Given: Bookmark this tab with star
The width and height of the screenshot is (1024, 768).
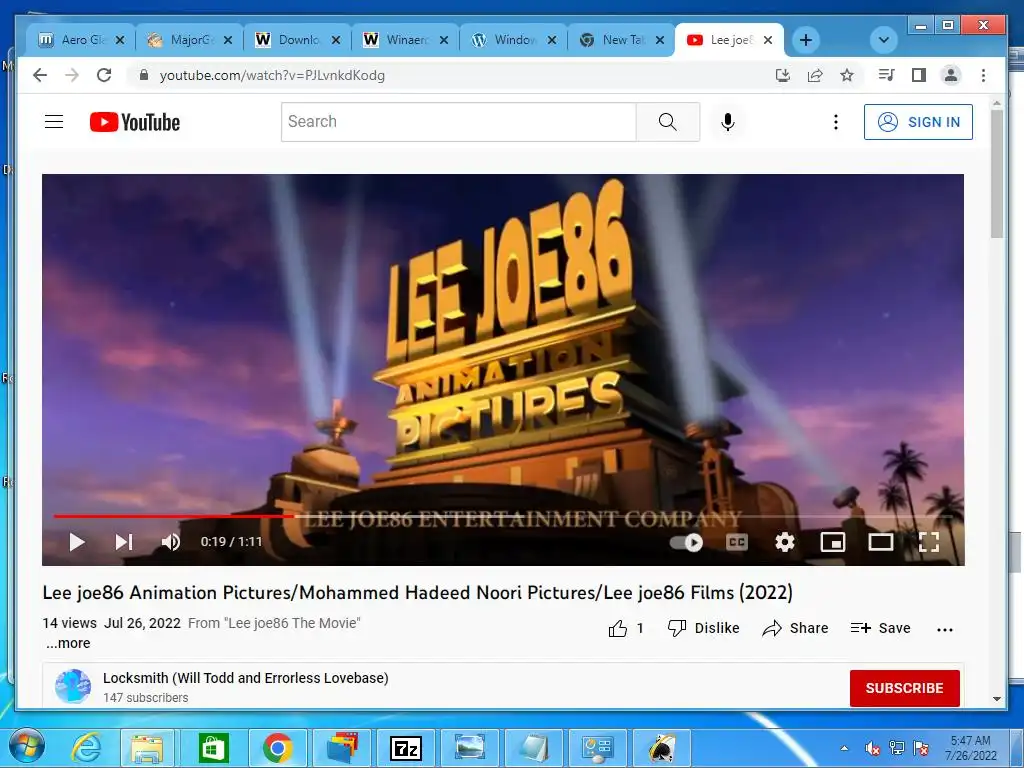Looking at the screenshot, I should [x=847, y=75].
